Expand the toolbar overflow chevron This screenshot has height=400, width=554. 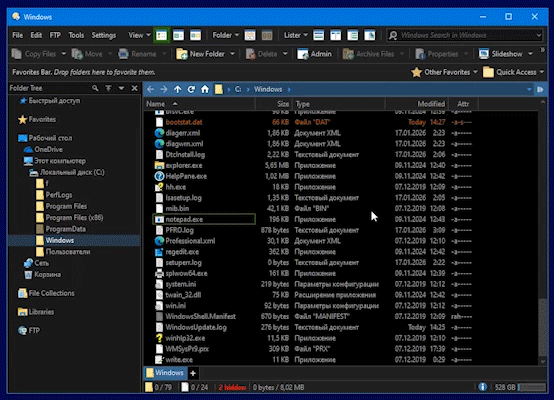coord(542,51)
